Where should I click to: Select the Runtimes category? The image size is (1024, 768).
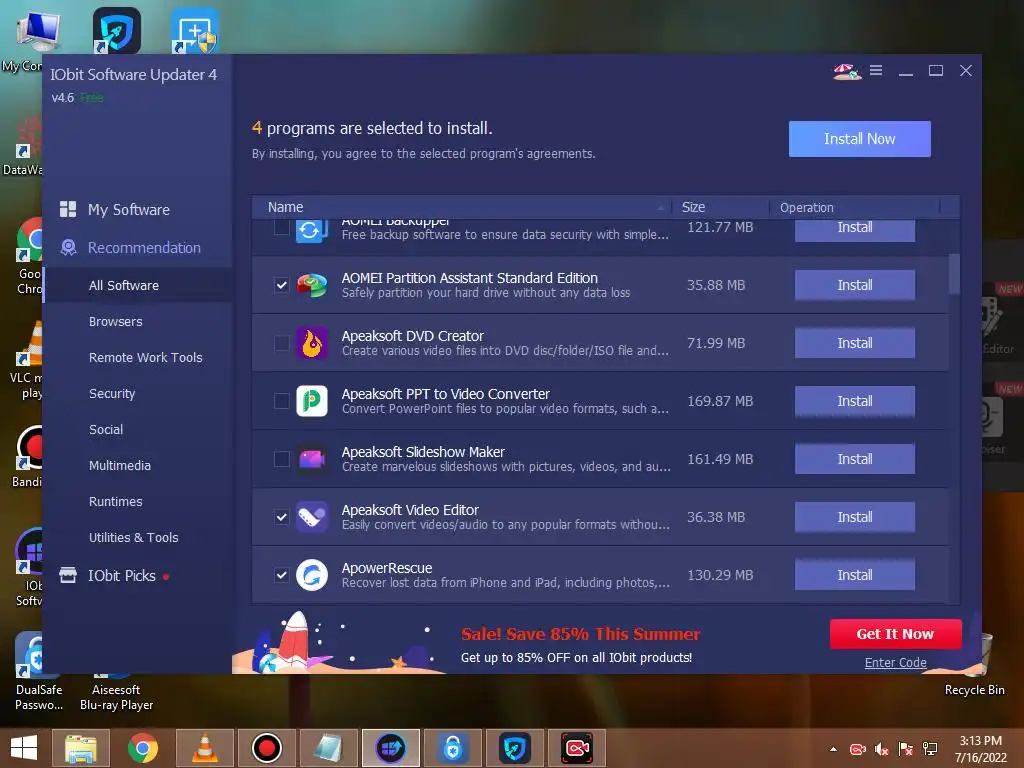[x=116, y=501]
